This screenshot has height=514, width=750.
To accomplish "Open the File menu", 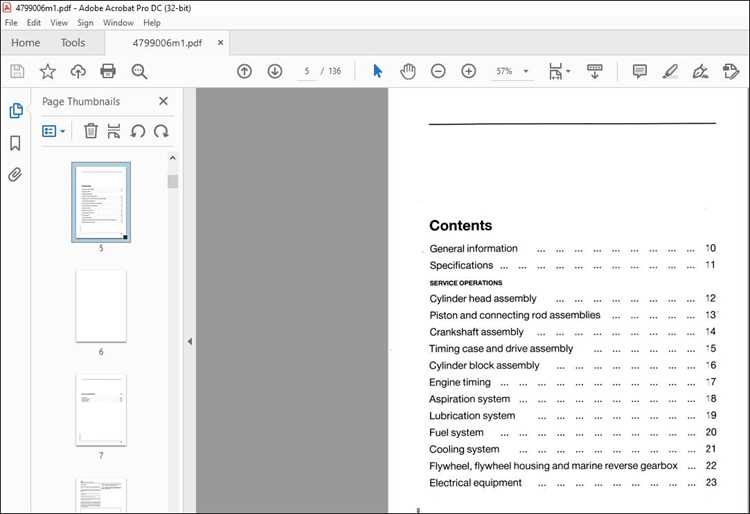I will click(11, 22).
